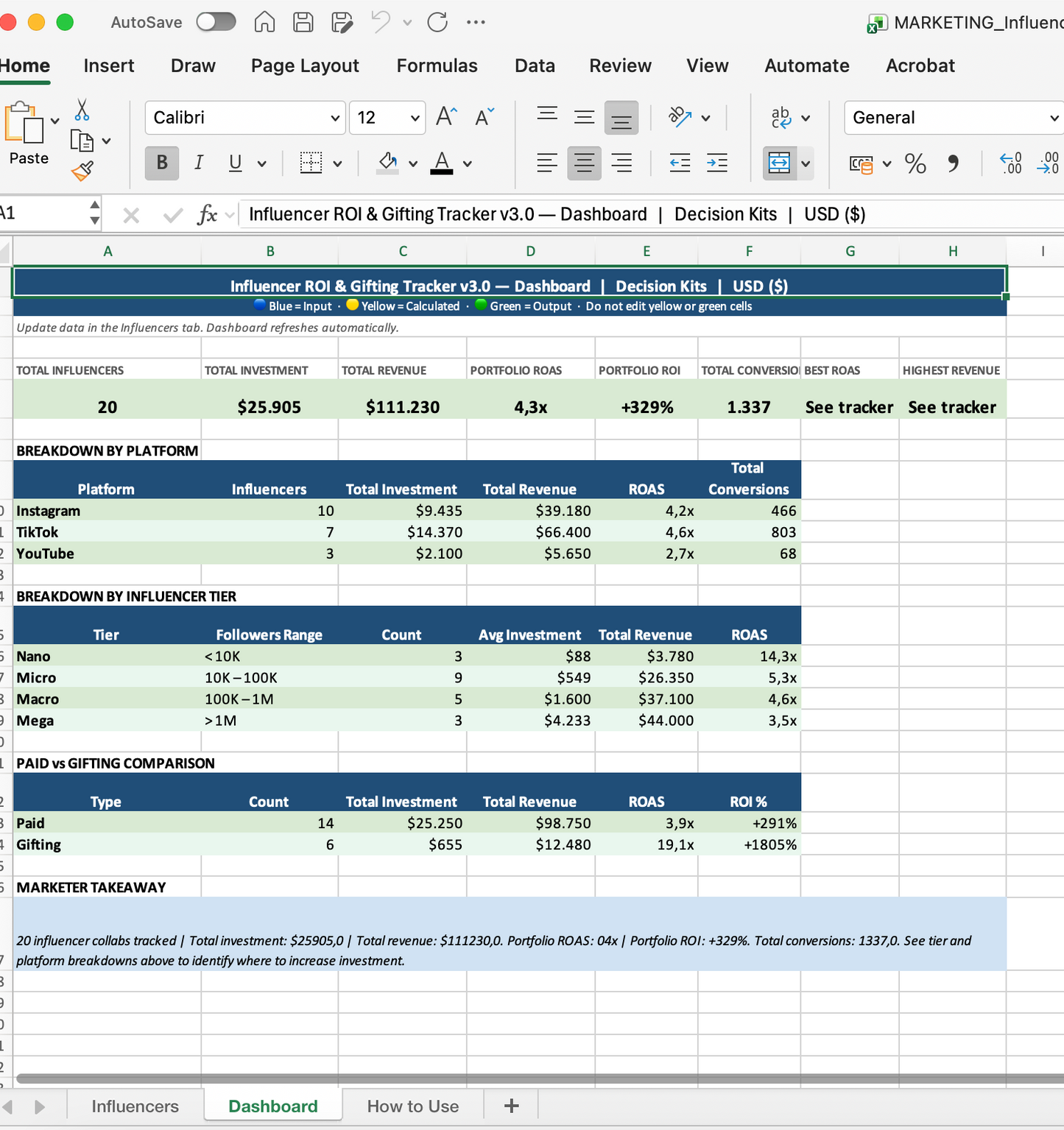The height and width of the screenshot is (1130, 1064).
Task: Open the Page Layout tab
Action: tap(305, 66)
